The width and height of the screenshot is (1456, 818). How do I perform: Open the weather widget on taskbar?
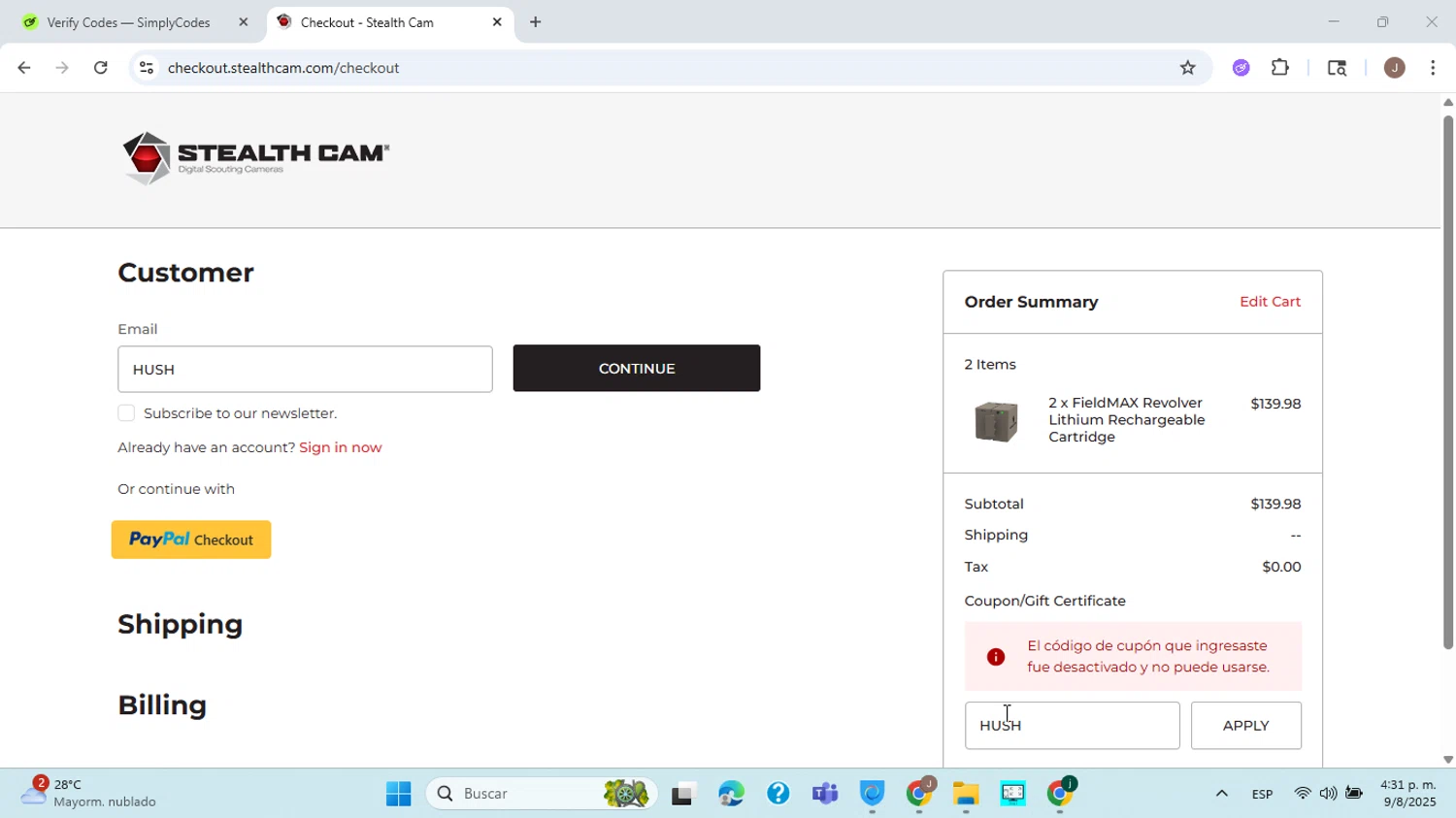click(x=89, y=793)
